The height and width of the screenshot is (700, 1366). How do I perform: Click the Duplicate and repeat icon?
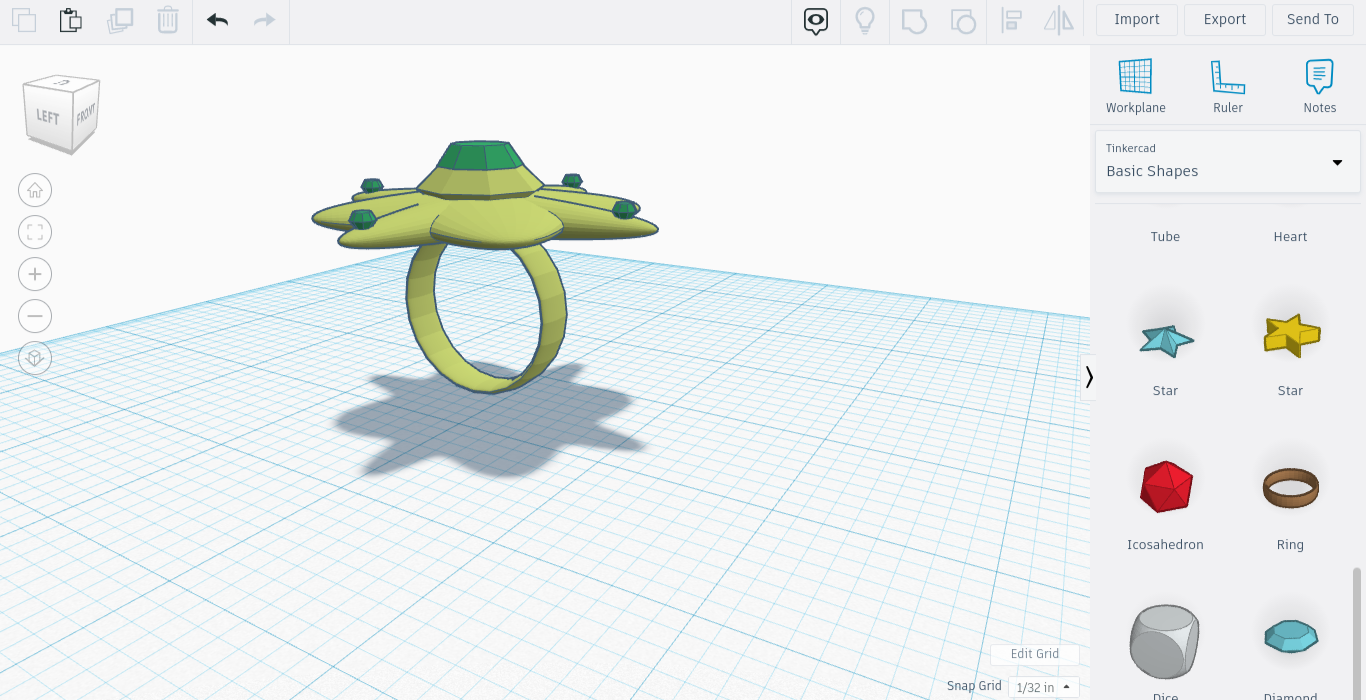120,20
